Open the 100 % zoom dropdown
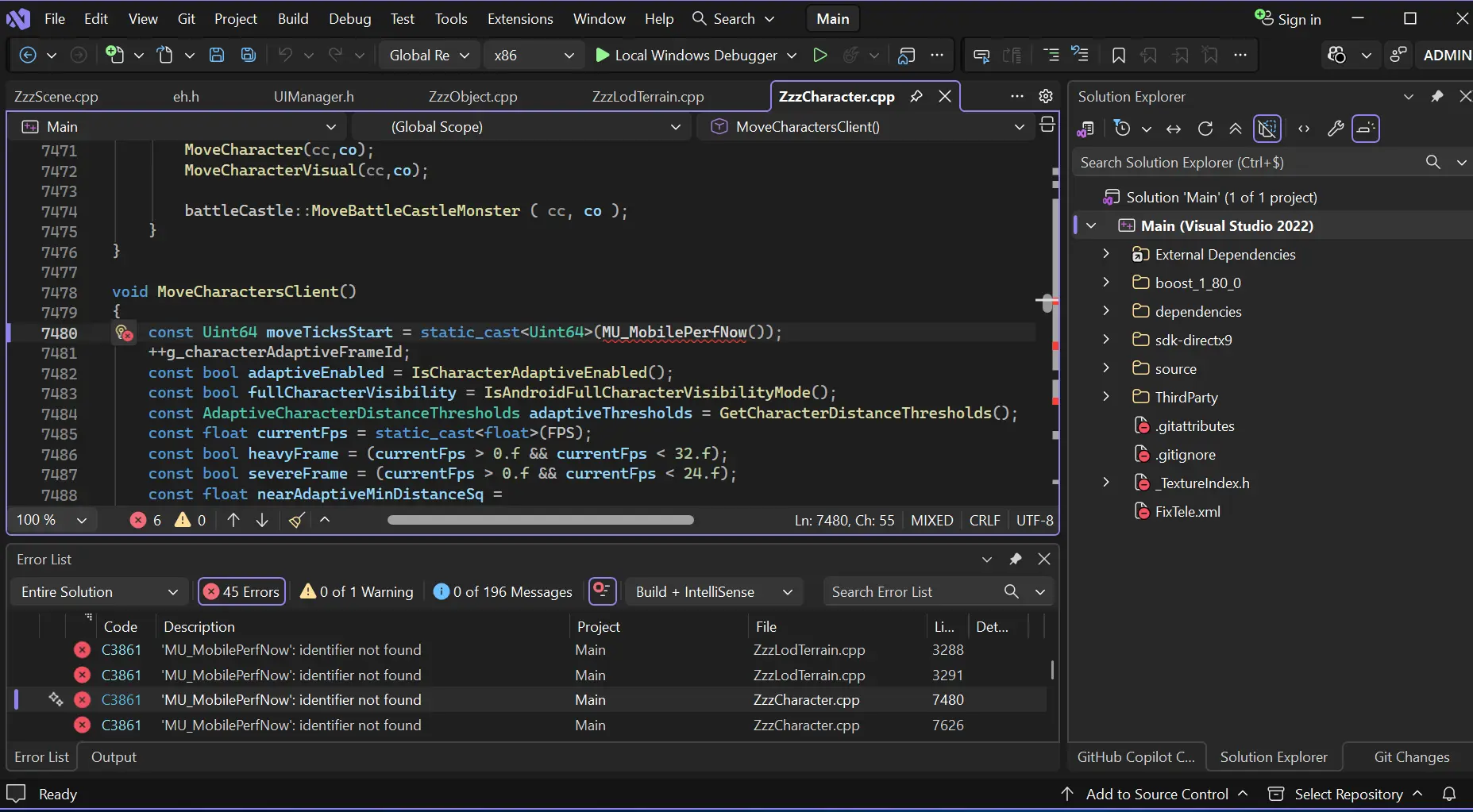This screenshot has height=812, width=1473. (52, 520)
